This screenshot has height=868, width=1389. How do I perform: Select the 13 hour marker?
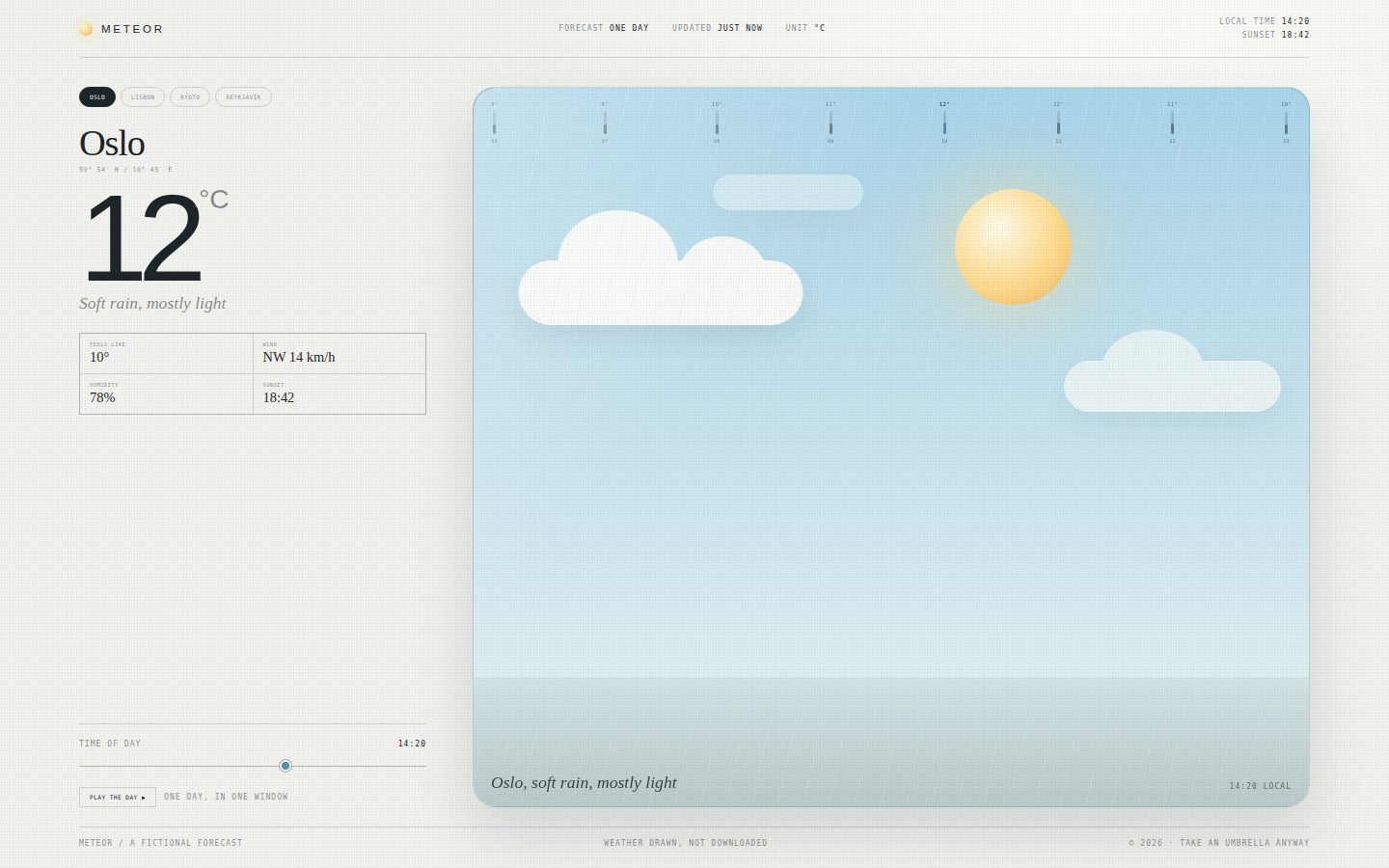[1286, 122]
